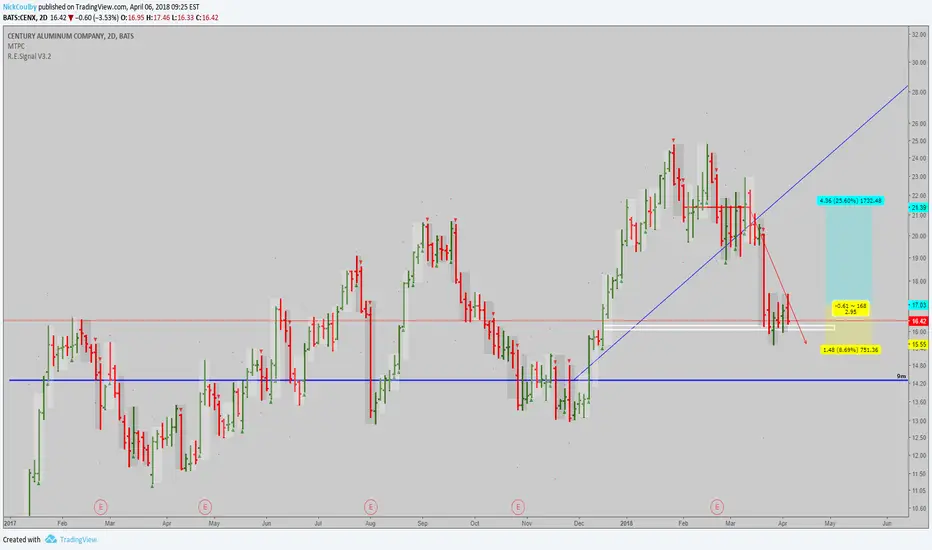Open NickCoulby author profile link

pyautogui.click(x=20, y=7)
